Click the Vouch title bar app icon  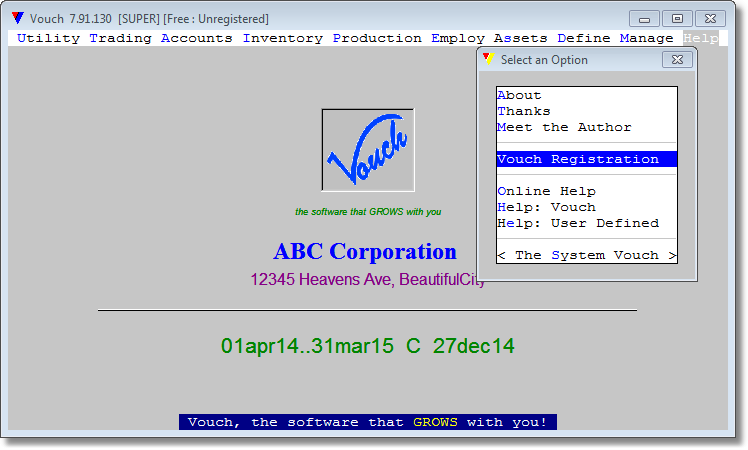coord(18,18)
